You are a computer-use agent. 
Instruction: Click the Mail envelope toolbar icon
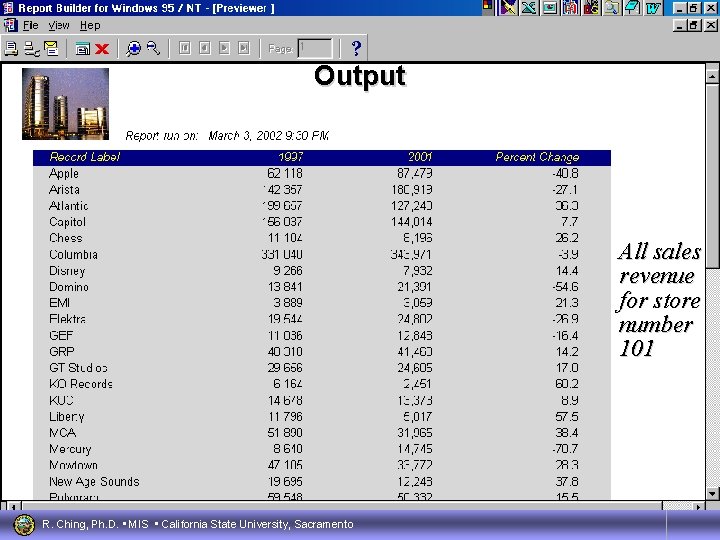click(x=51, y=48)
